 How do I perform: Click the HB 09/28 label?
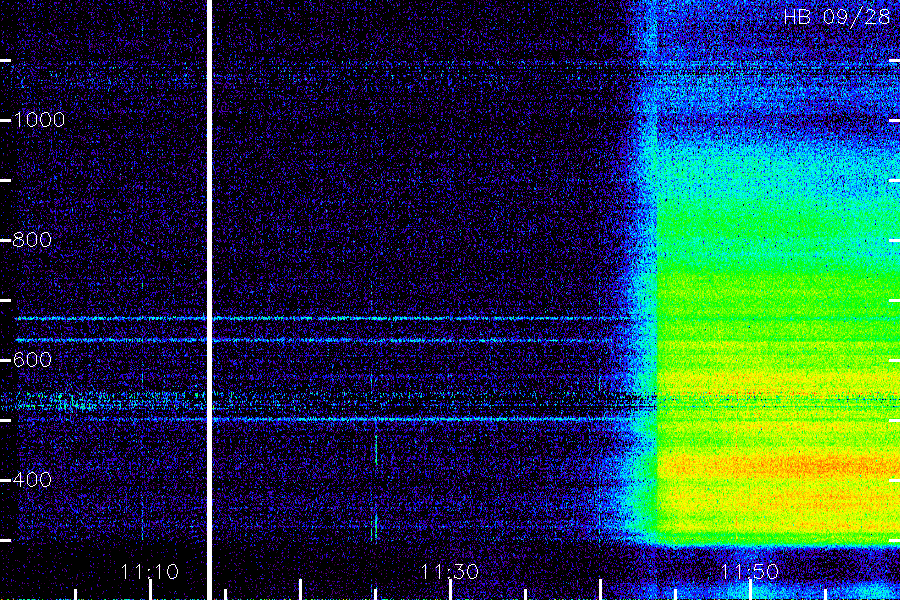click(836, 17)
